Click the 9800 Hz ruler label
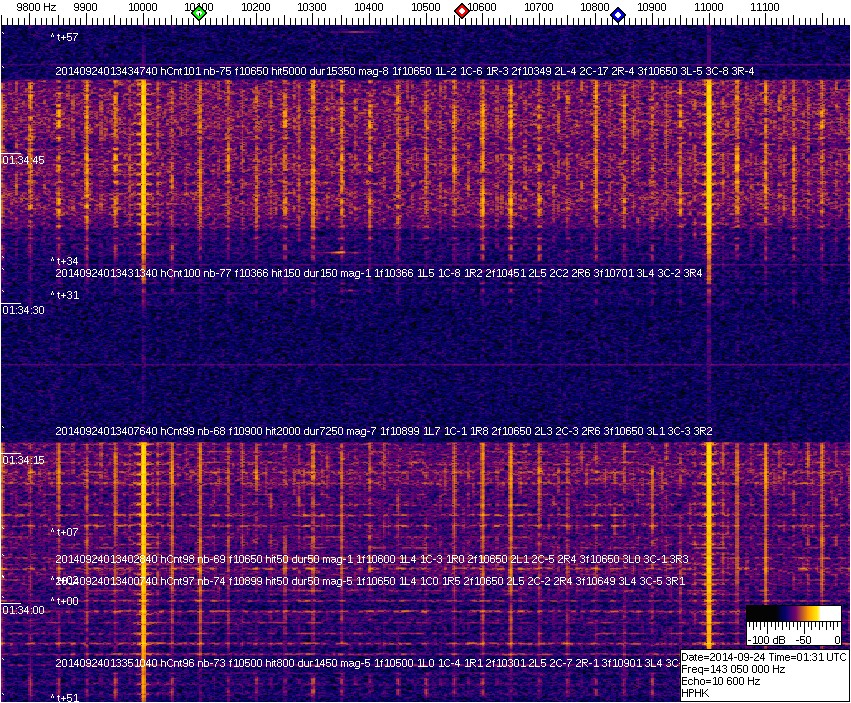The height and width of the screenshot is (703, 851). 37,6
